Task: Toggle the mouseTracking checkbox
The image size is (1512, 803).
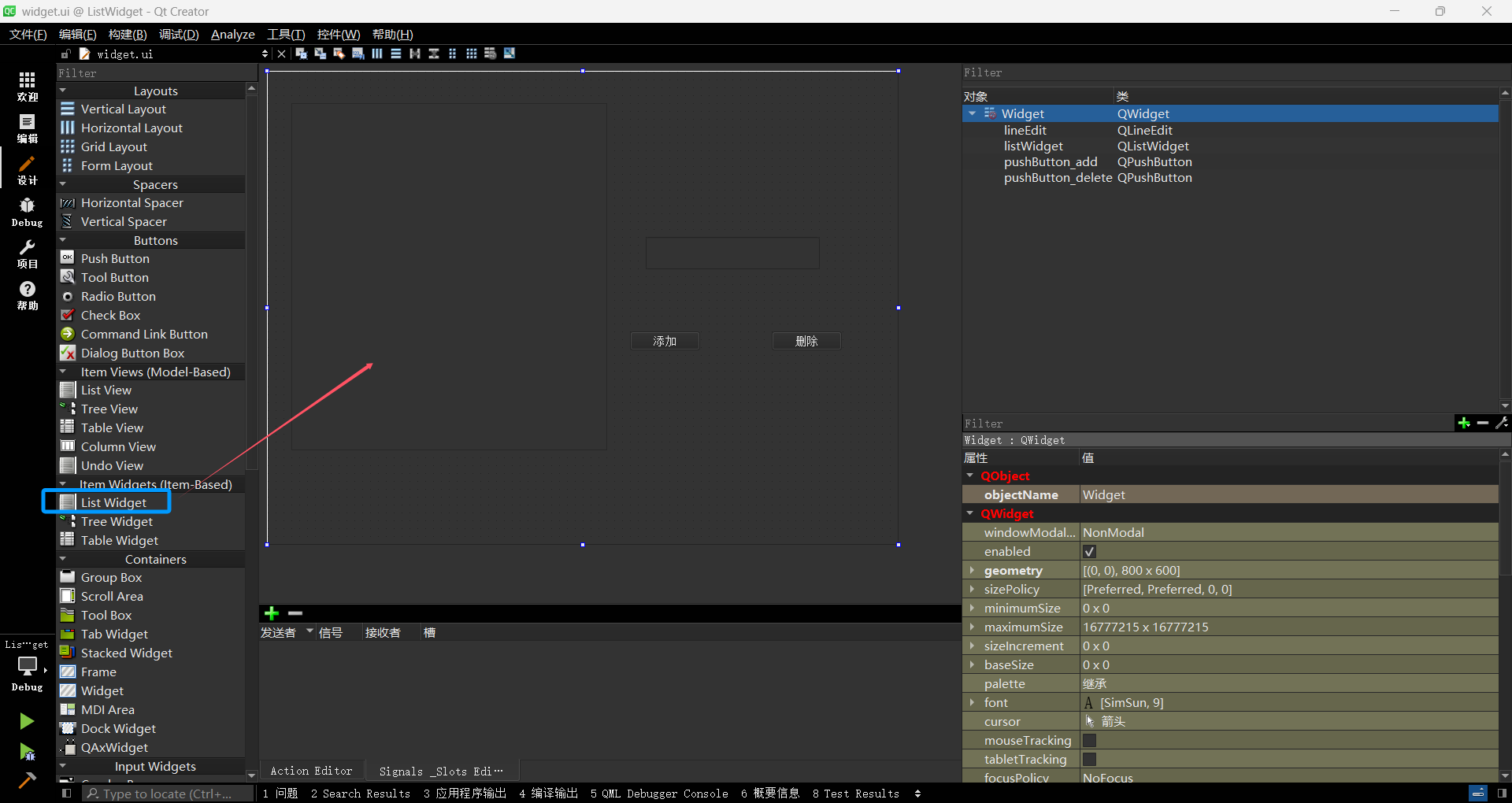Action: (1090, 741)
